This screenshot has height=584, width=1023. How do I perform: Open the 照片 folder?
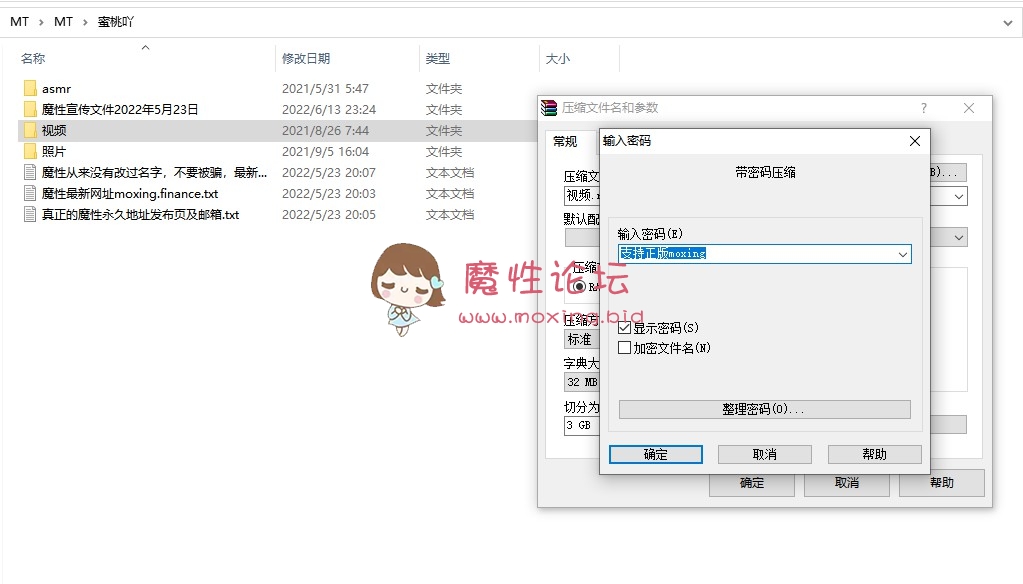[56, 151]
